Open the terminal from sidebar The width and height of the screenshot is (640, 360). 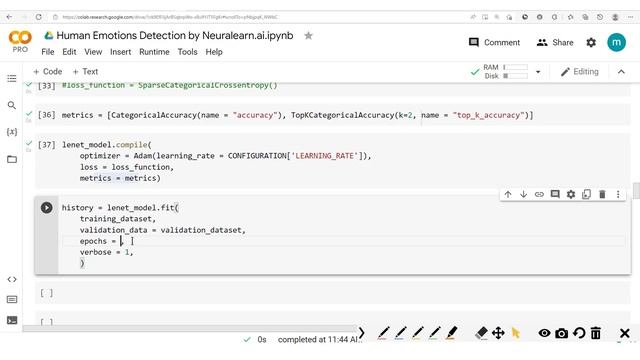[x=12, y=320]
